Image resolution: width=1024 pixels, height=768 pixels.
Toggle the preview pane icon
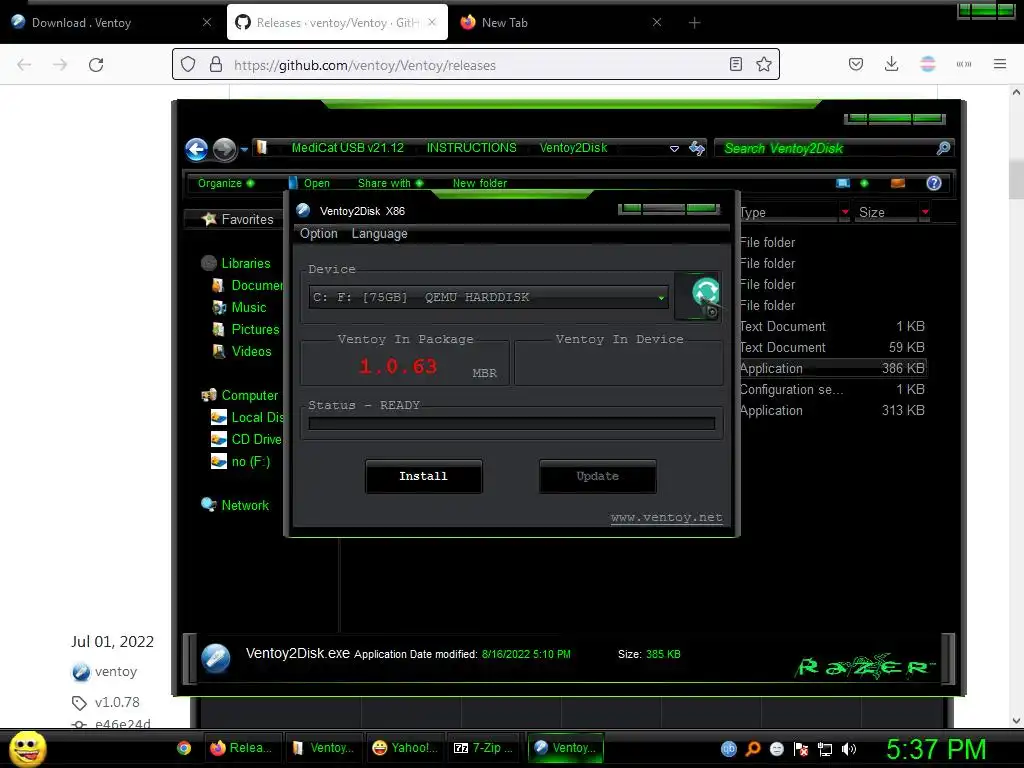pos(898,183)
